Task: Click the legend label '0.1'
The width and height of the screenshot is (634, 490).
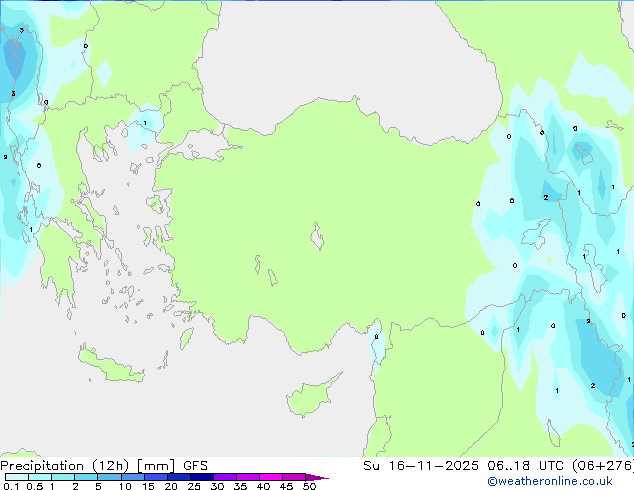Action: (9, 486)
